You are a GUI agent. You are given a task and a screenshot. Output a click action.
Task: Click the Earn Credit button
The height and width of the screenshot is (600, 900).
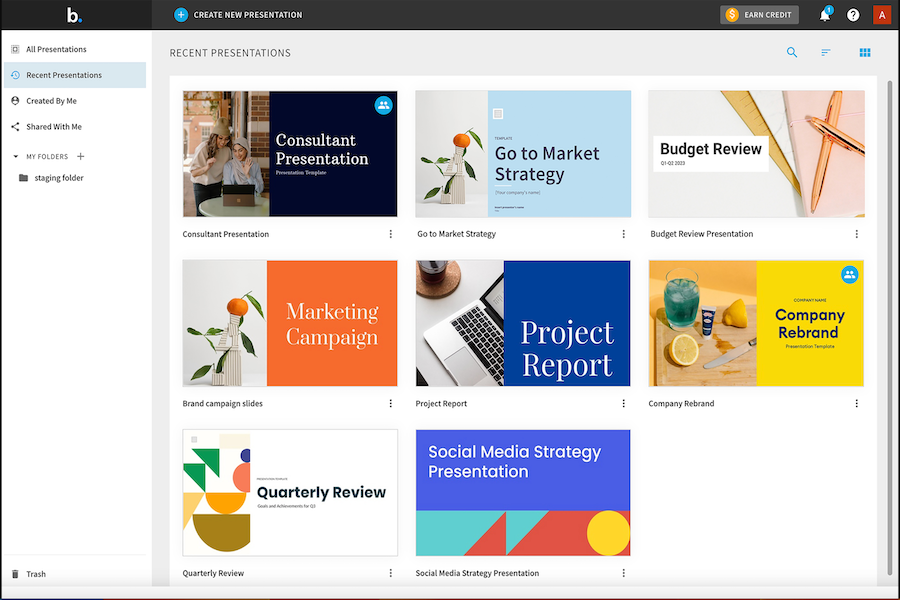coord(759,15)
